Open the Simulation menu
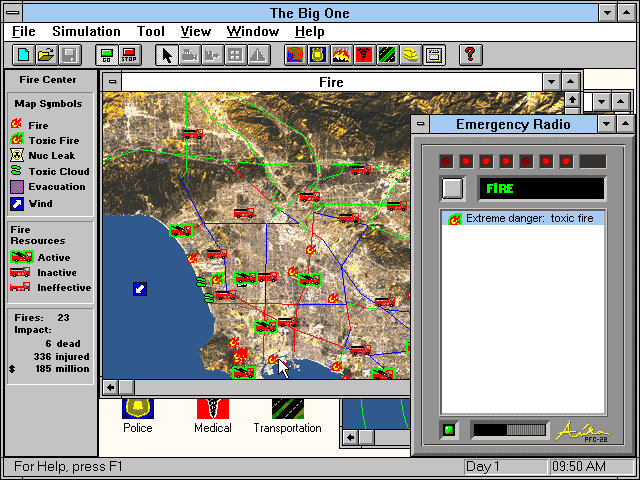 tap(87, 31)
